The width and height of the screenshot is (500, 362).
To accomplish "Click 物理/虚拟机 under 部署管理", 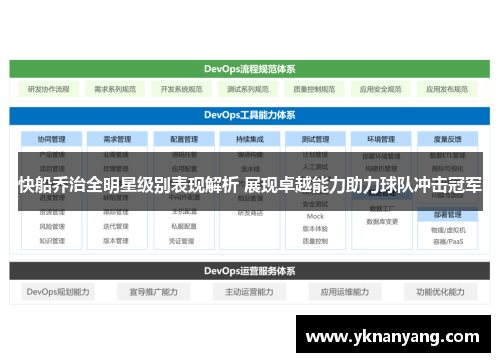I will pos(448,230).
